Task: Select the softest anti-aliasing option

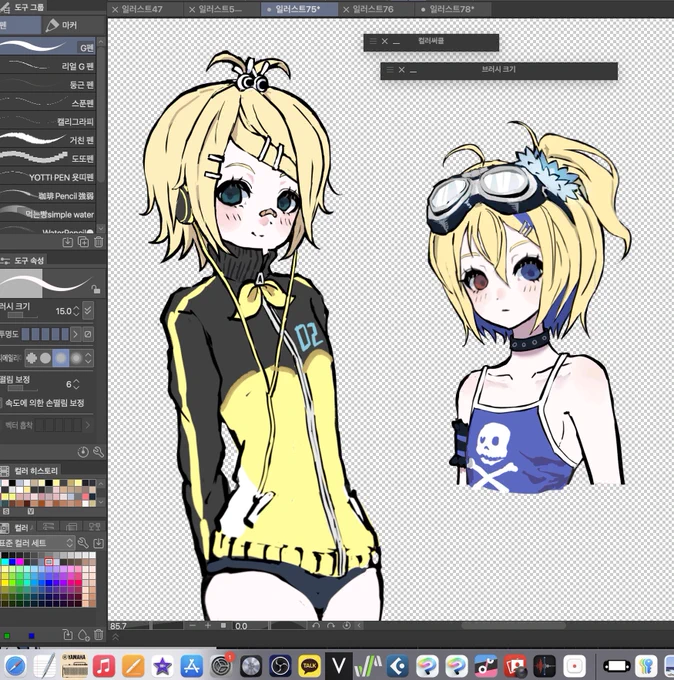Action: (x=76, y=358)
